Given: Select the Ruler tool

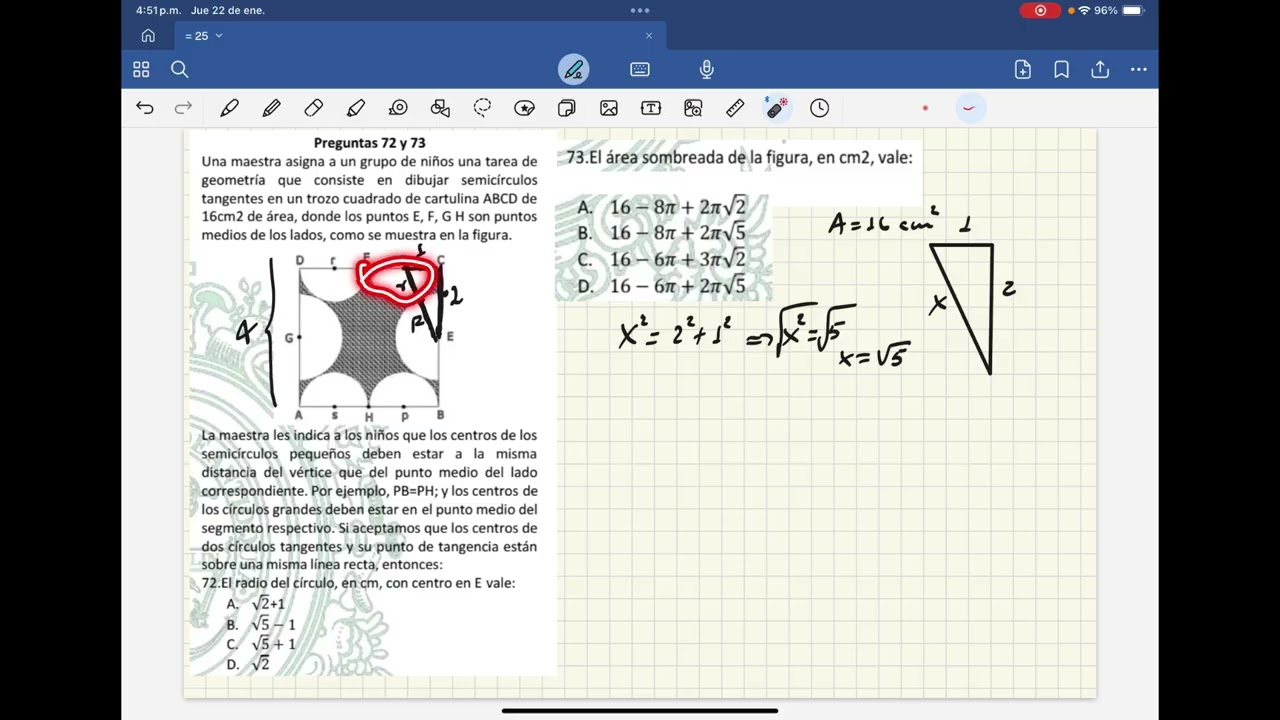Looking at the screenshot, I should coord(735,108).
